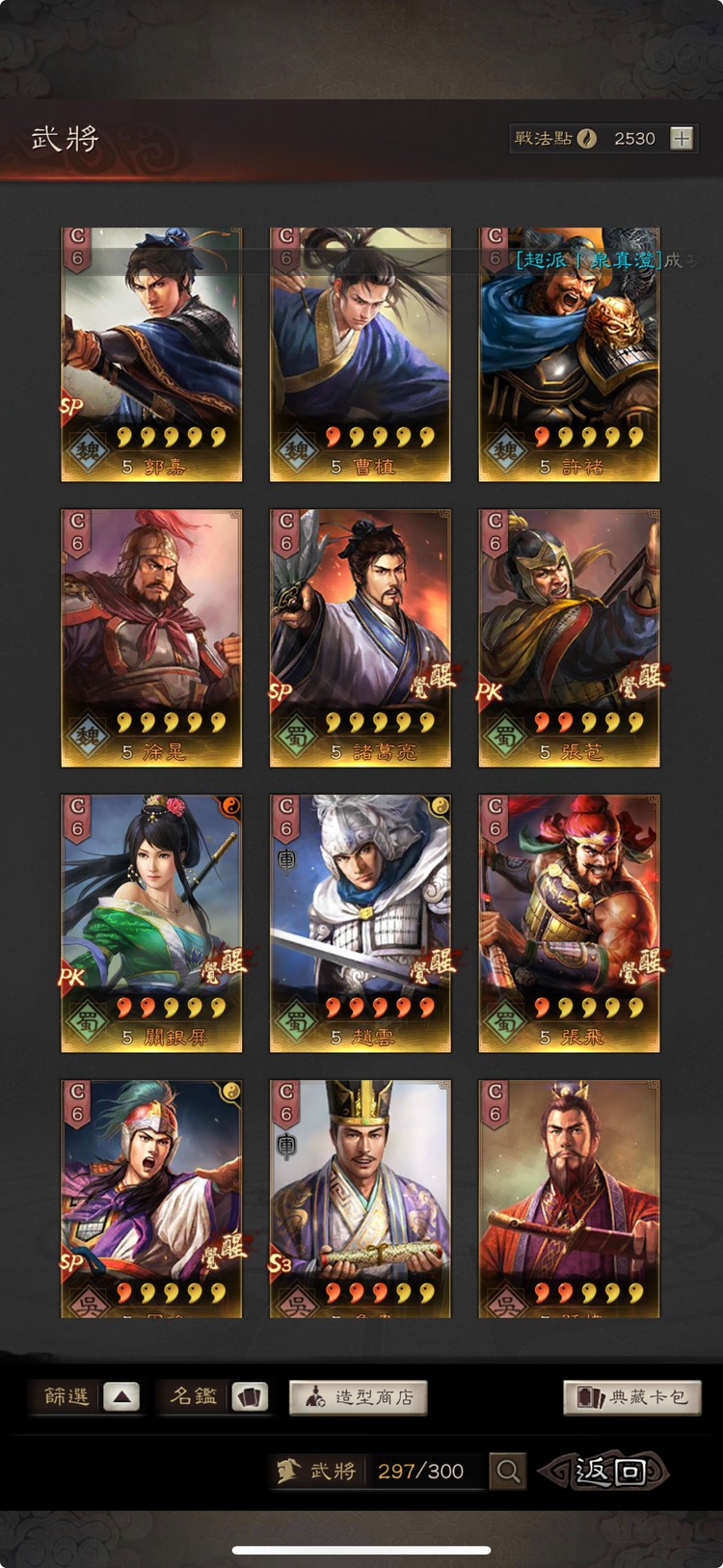
Task: Click the 戰法點 feather coin icon
Action: (586, 138)
